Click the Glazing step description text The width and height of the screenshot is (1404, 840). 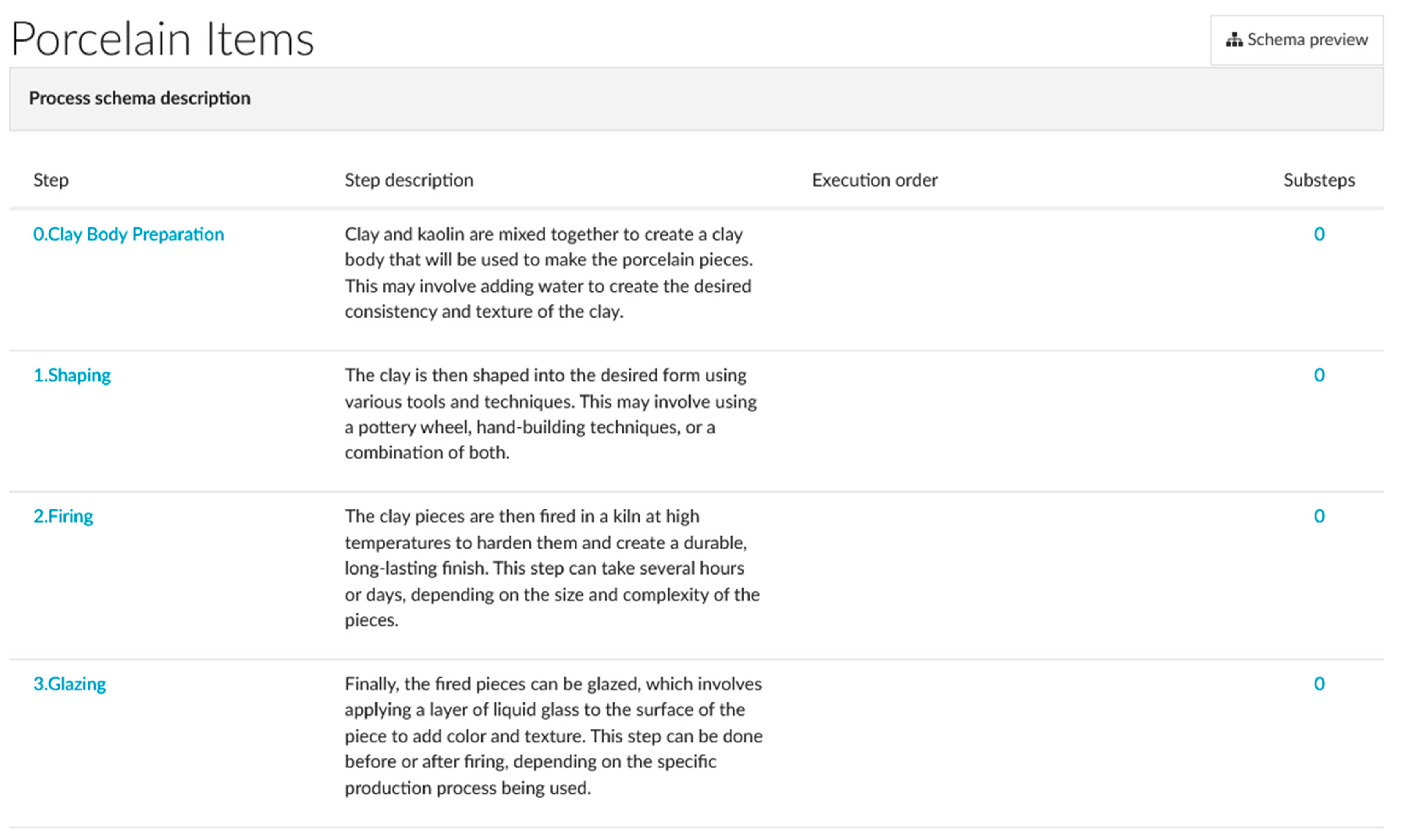tap(553, 736)
